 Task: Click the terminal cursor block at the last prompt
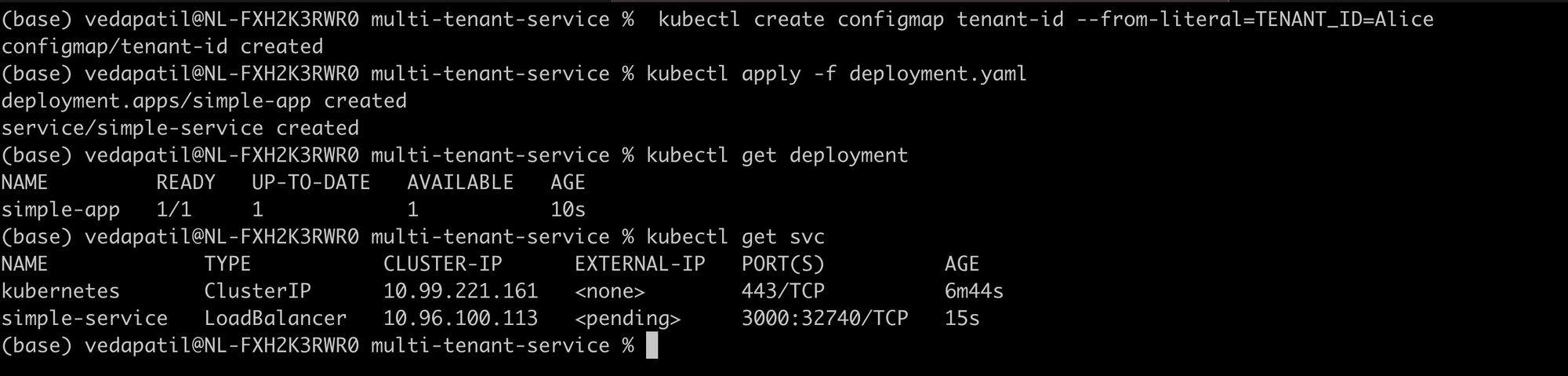point(652,345)
